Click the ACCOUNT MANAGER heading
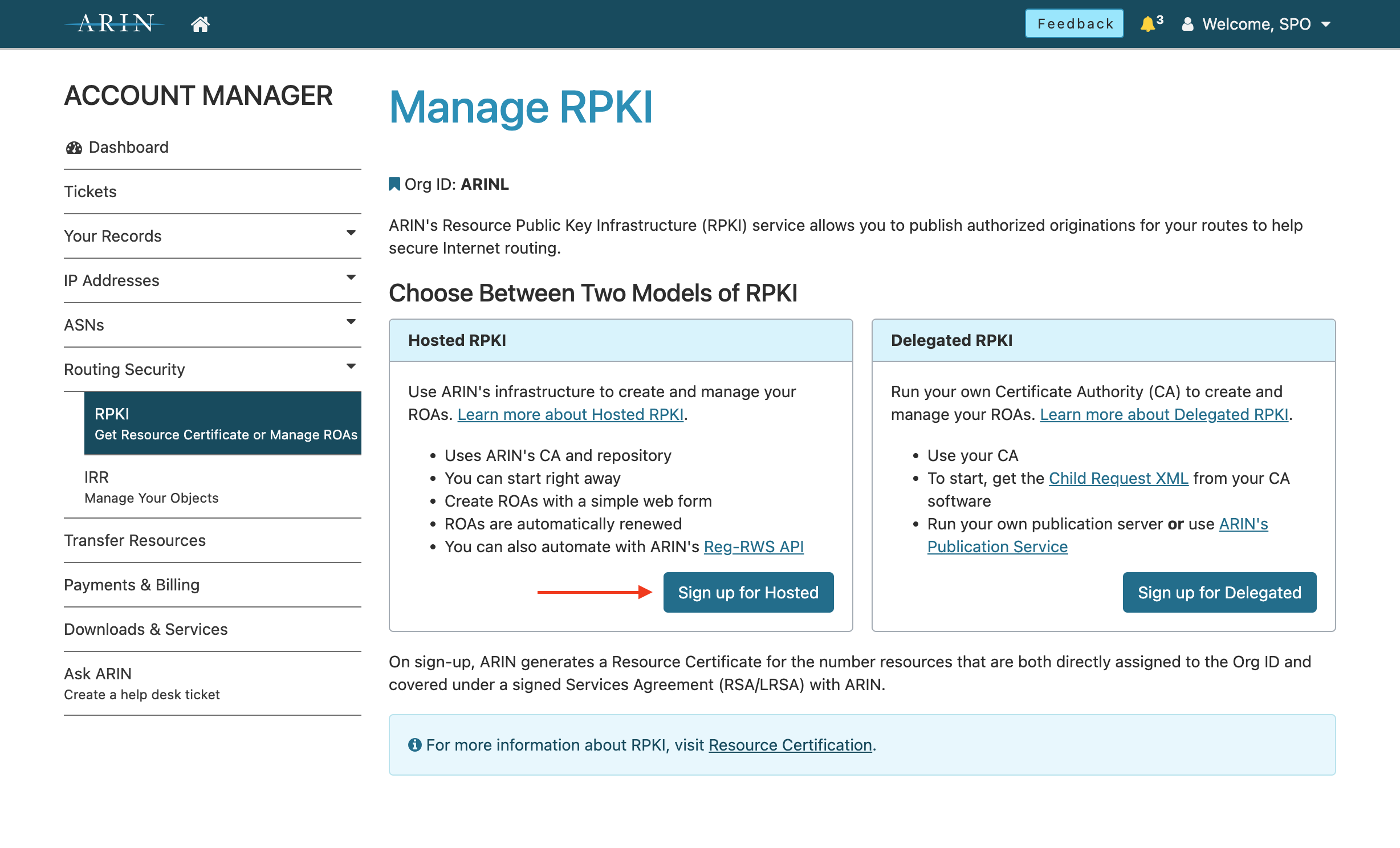 click(198, 95)
